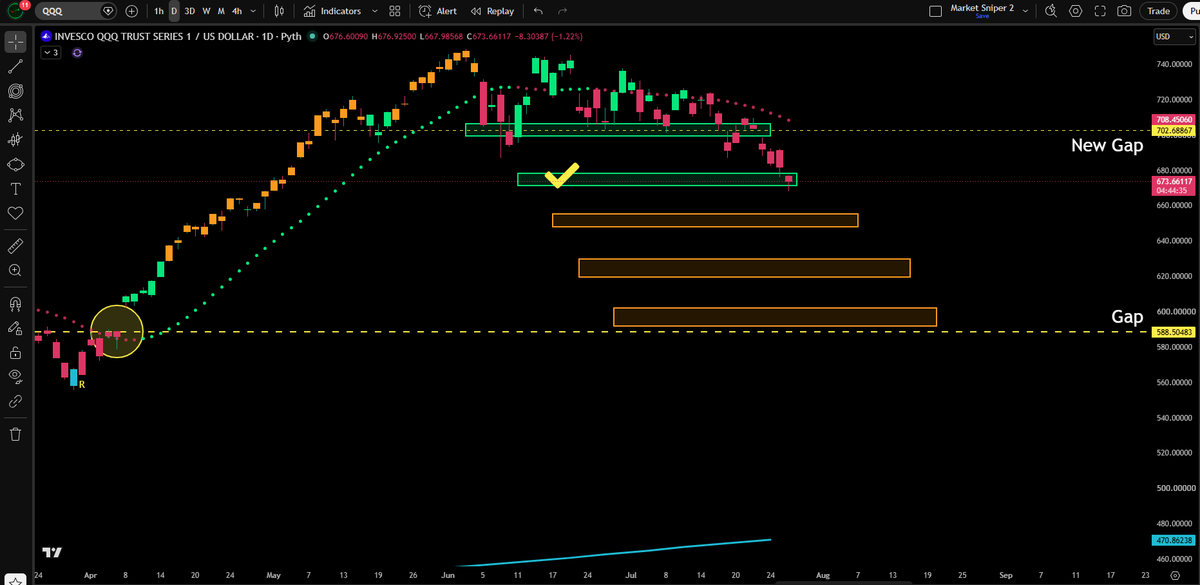Click the Aug label on time axis
This screenshot has height=585, width=1200.
tap(822, 577)
